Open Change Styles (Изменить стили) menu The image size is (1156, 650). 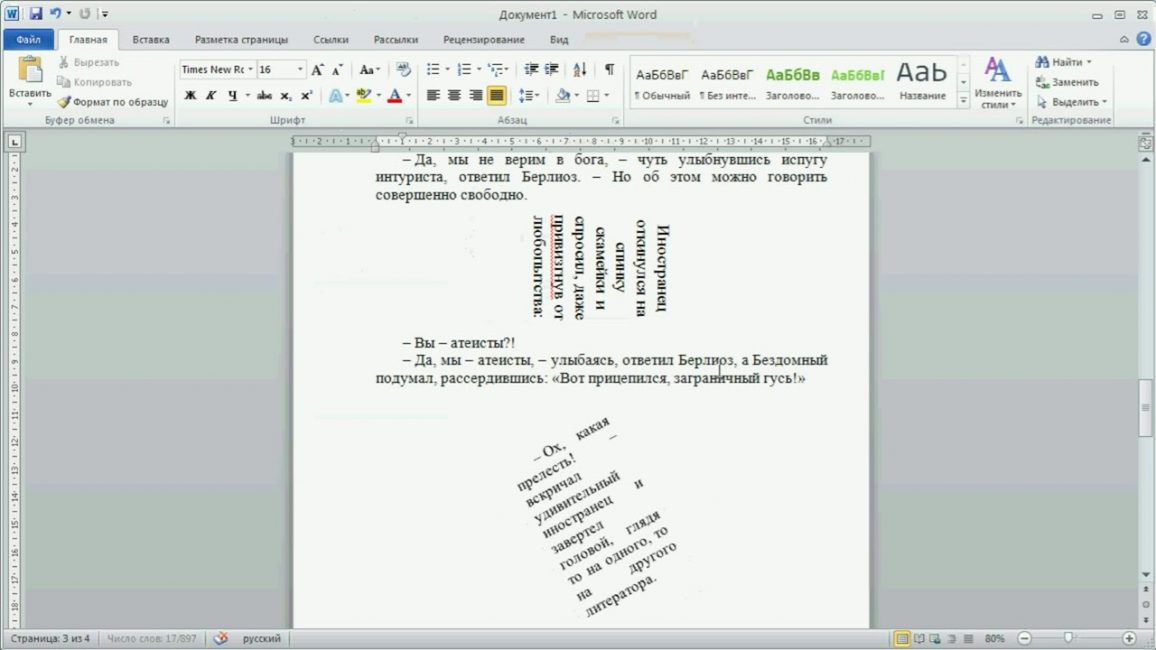pyautogui.click(x=997, y=83)
